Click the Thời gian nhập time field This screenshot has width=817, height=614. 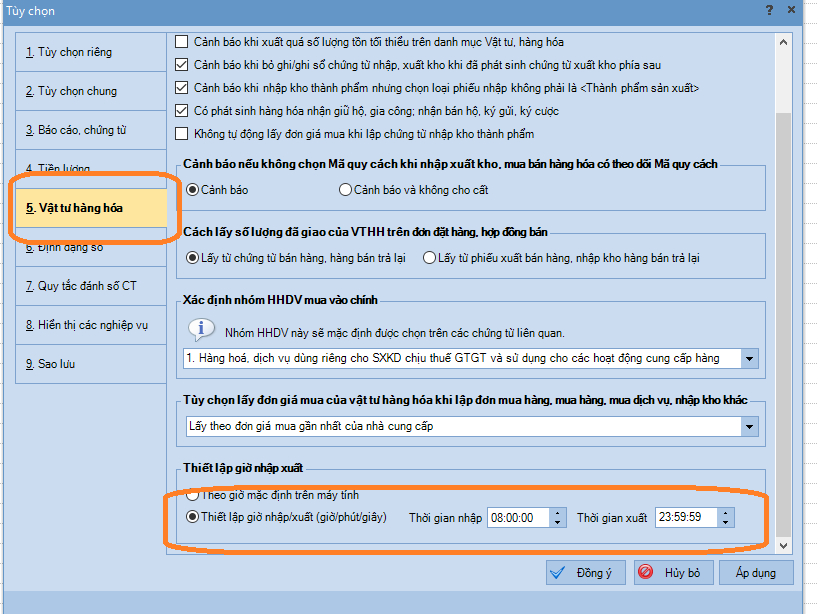516,518
